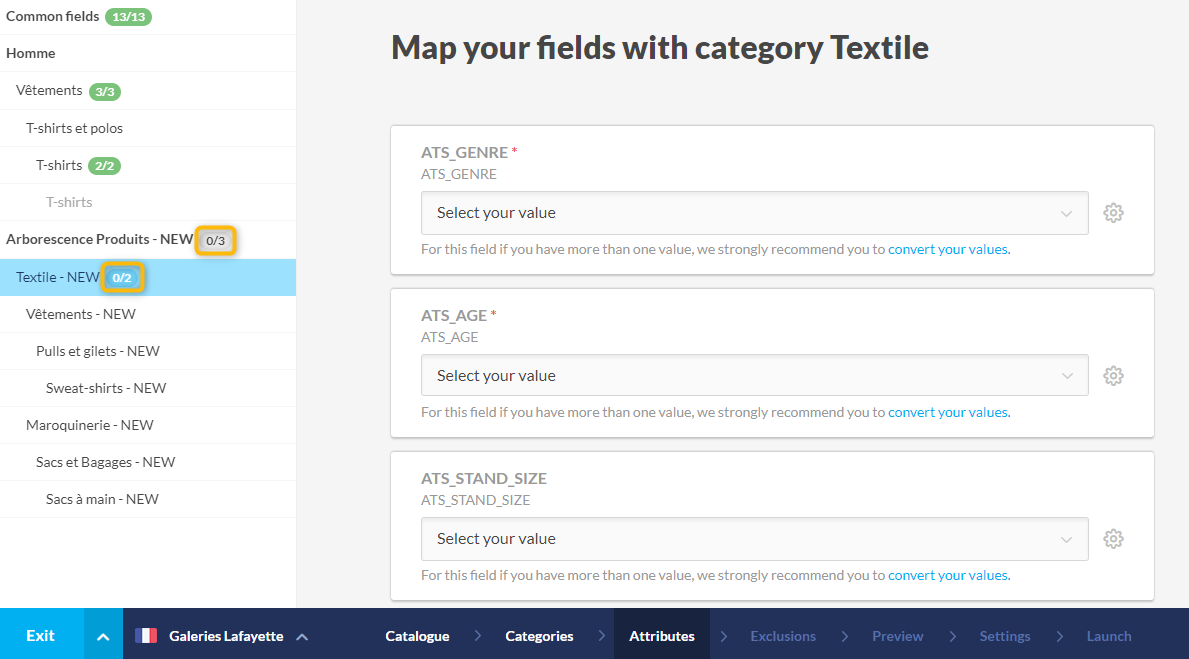The image size is (1189, 659).
Task: Open the ATS_AGE value dropdown
Action: tap(754, 376)
